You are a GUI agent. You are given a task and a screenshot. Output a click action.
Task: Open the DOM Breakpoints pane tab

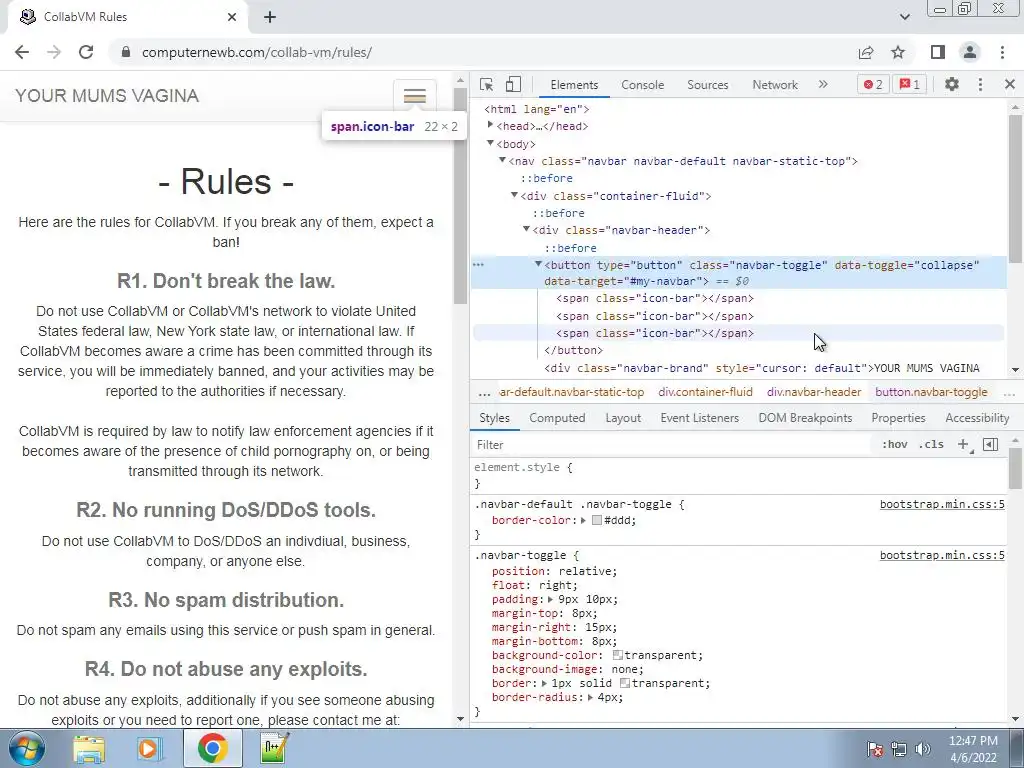pos(805,418)
